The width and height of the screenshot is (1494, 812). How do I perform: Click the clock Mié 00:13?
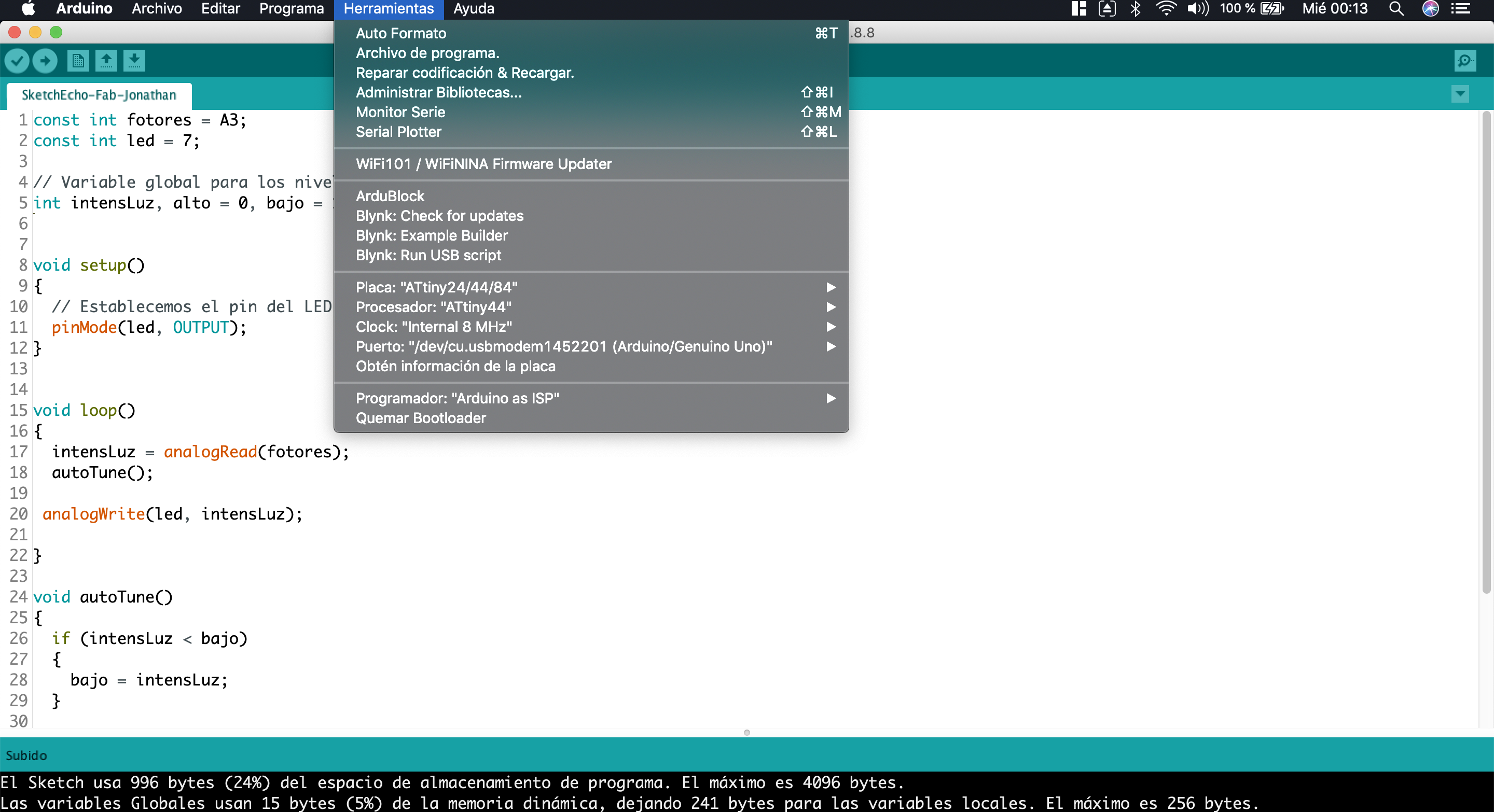(x=1335, y=9)
